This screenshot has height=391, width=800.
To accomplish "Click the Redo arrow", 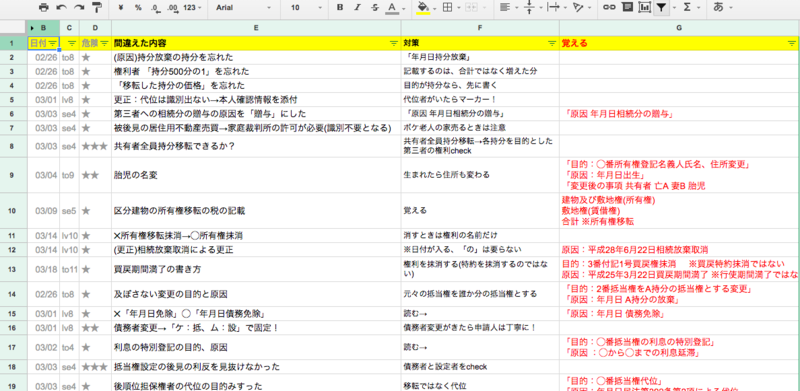I will tap(79, 8).
